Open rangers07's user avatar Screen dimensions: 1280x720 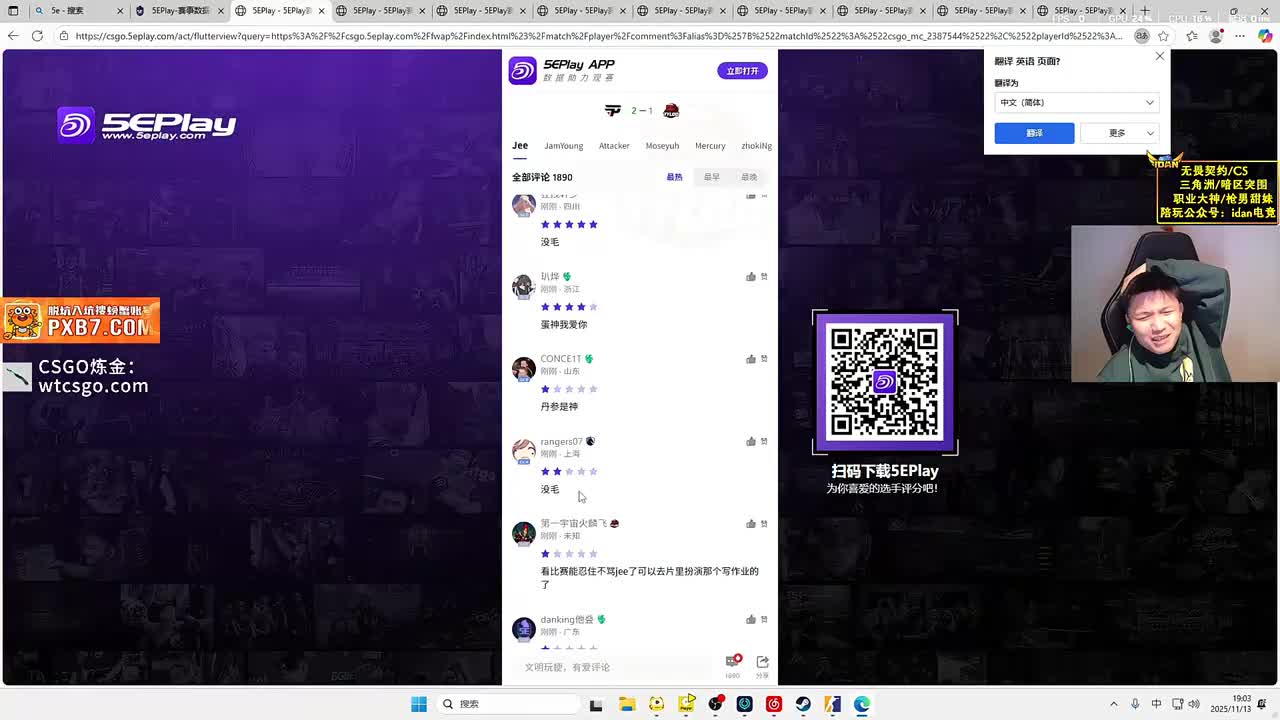(523, 452)
